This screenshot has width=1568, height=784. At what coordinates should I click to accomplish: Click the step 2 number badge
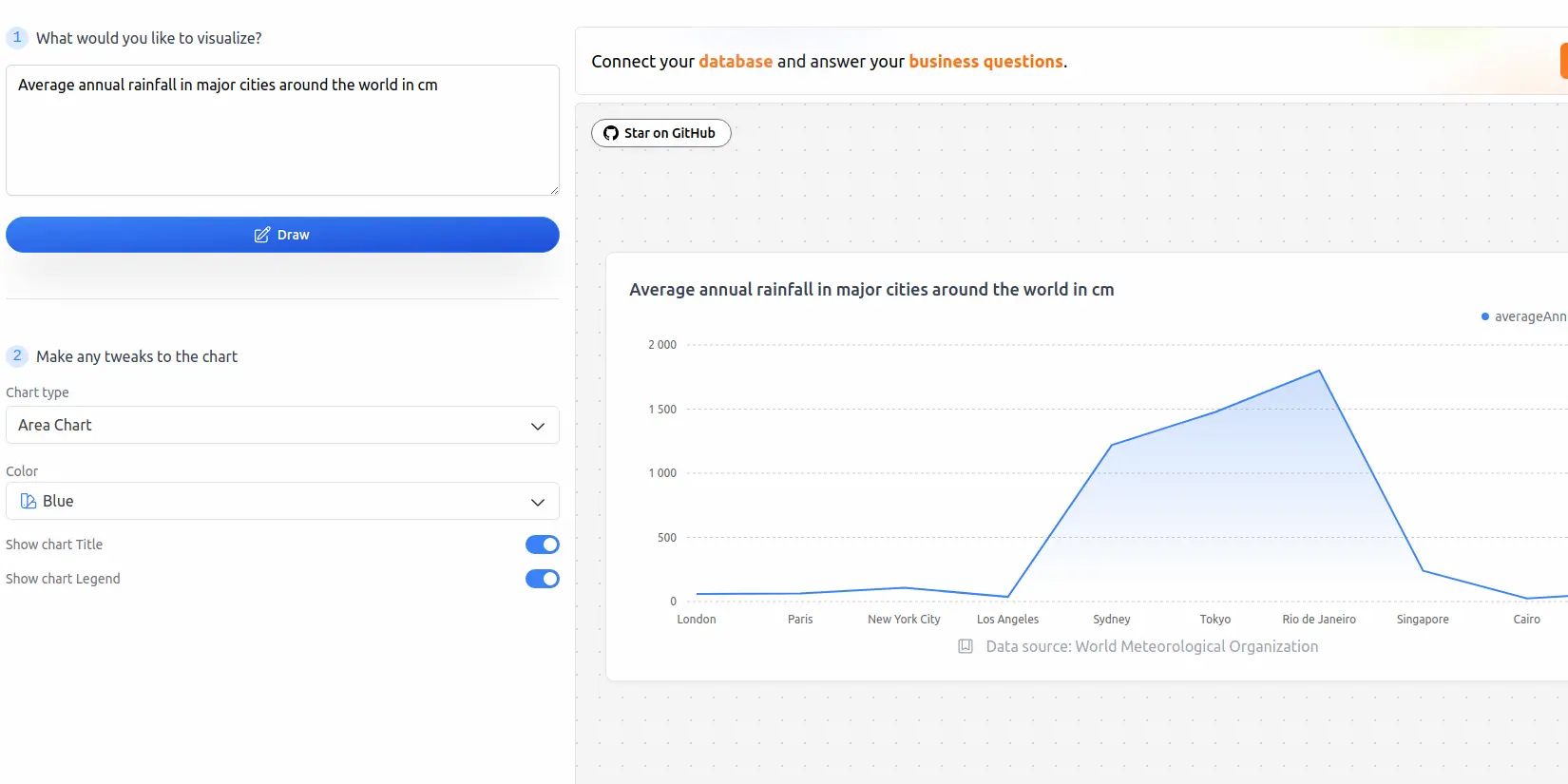point(17,356)
